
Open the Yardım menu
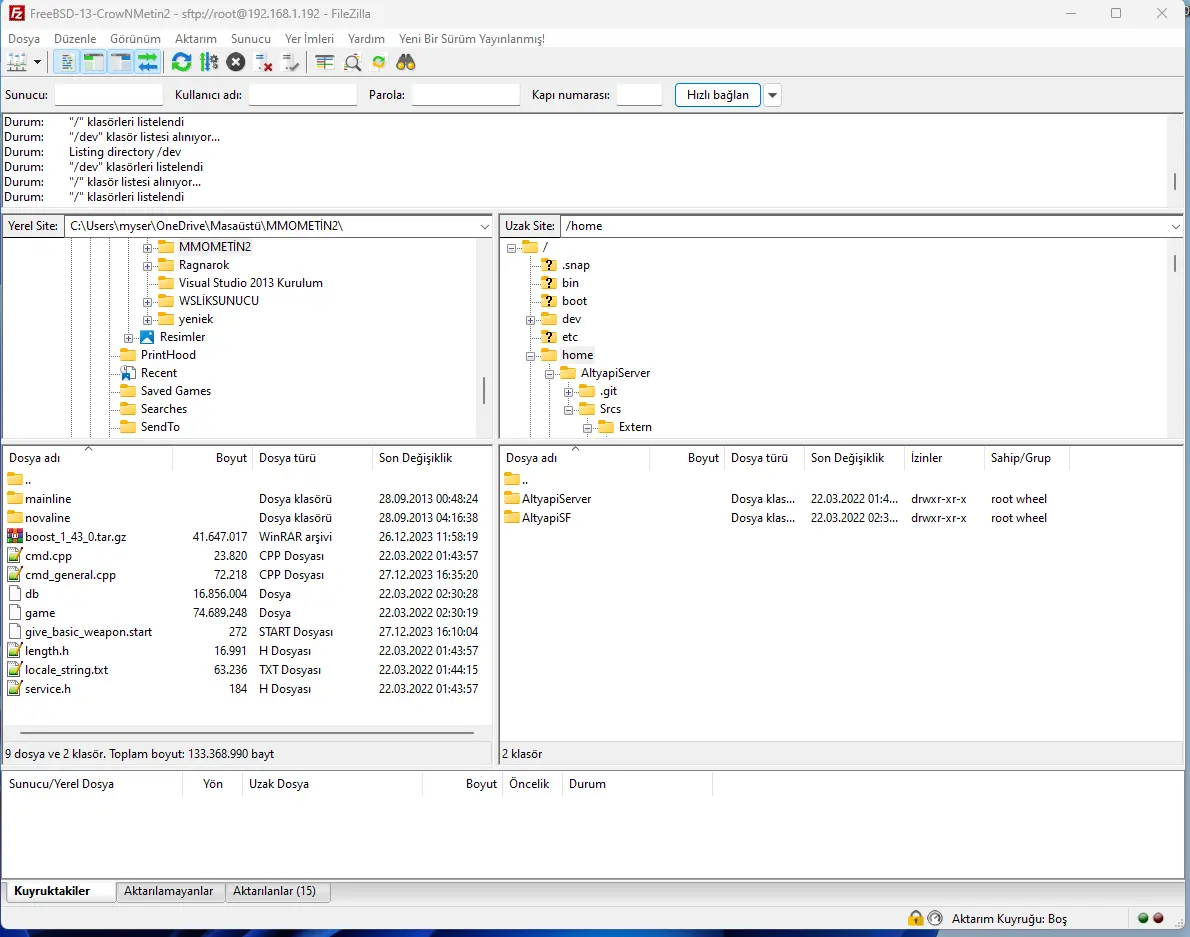point(366,39)
